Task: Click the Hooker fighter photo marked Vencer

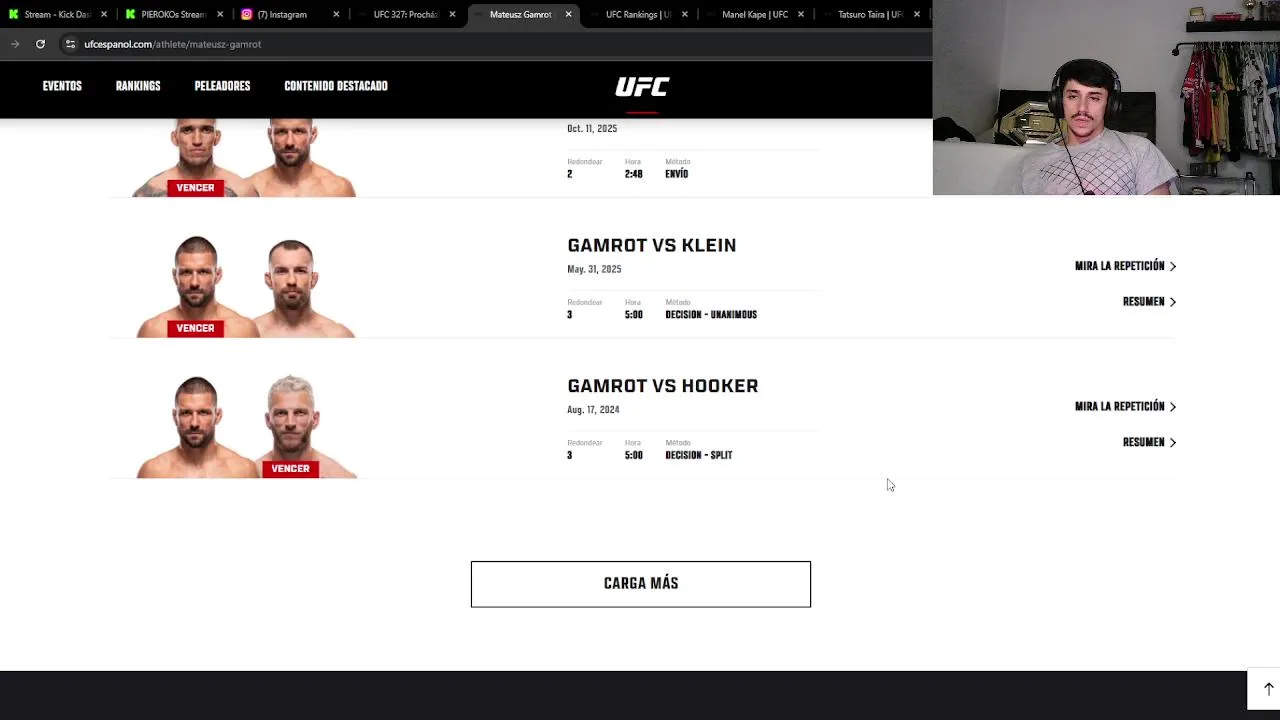Action: 291,425
